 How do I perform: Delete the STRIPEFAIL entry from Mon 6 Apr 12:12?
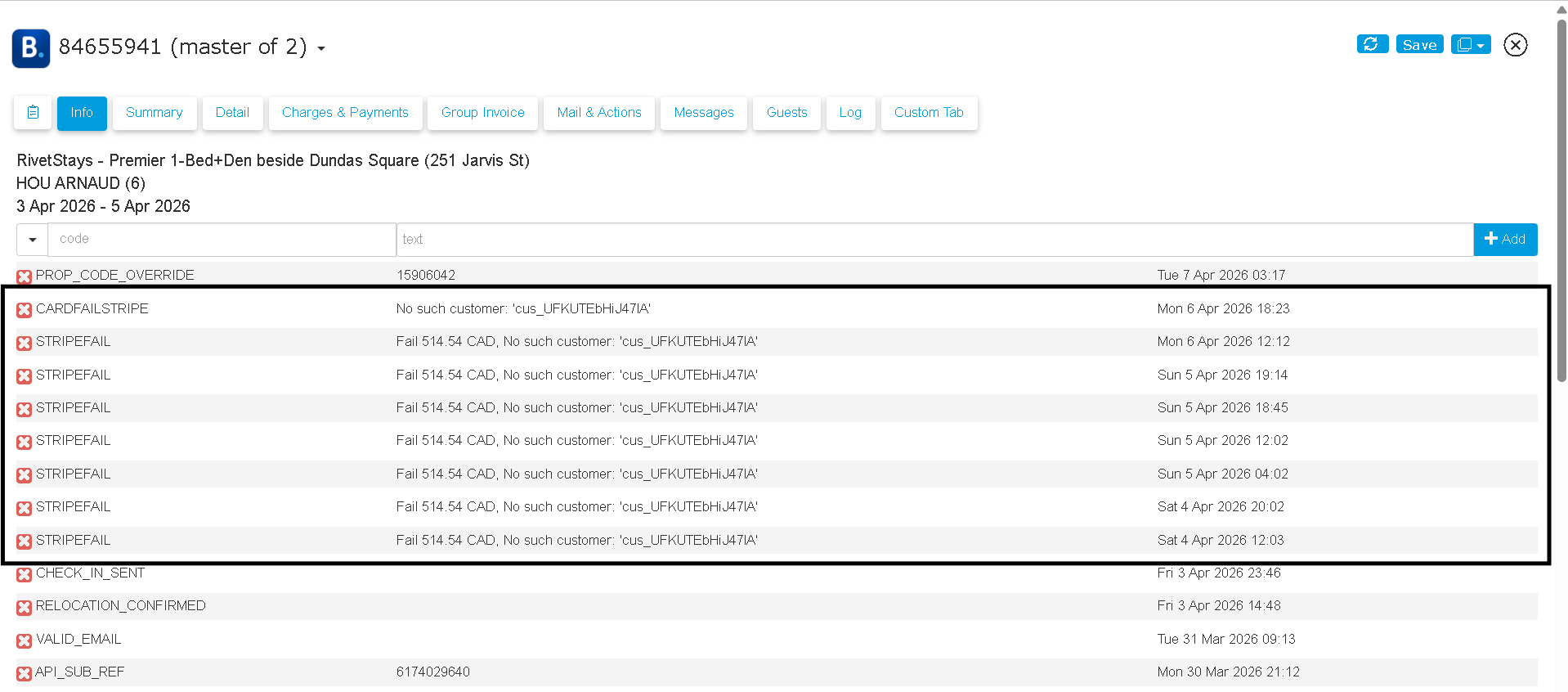[x=25, y=343]
